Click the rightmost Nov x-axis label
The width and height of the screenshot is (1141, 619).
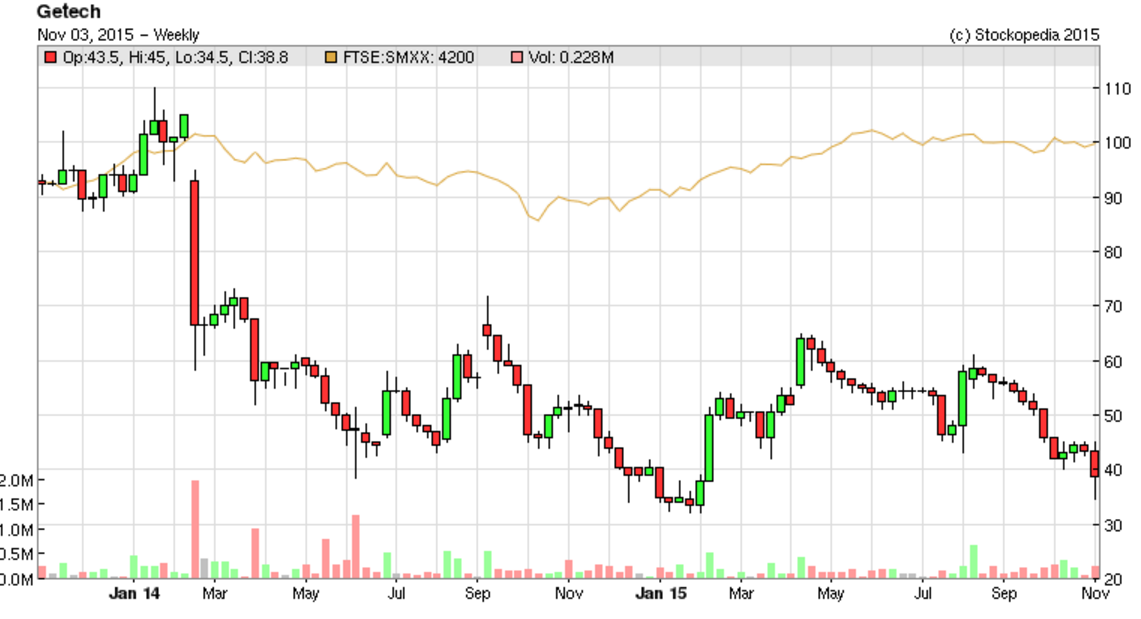(x=1096, y=595)
